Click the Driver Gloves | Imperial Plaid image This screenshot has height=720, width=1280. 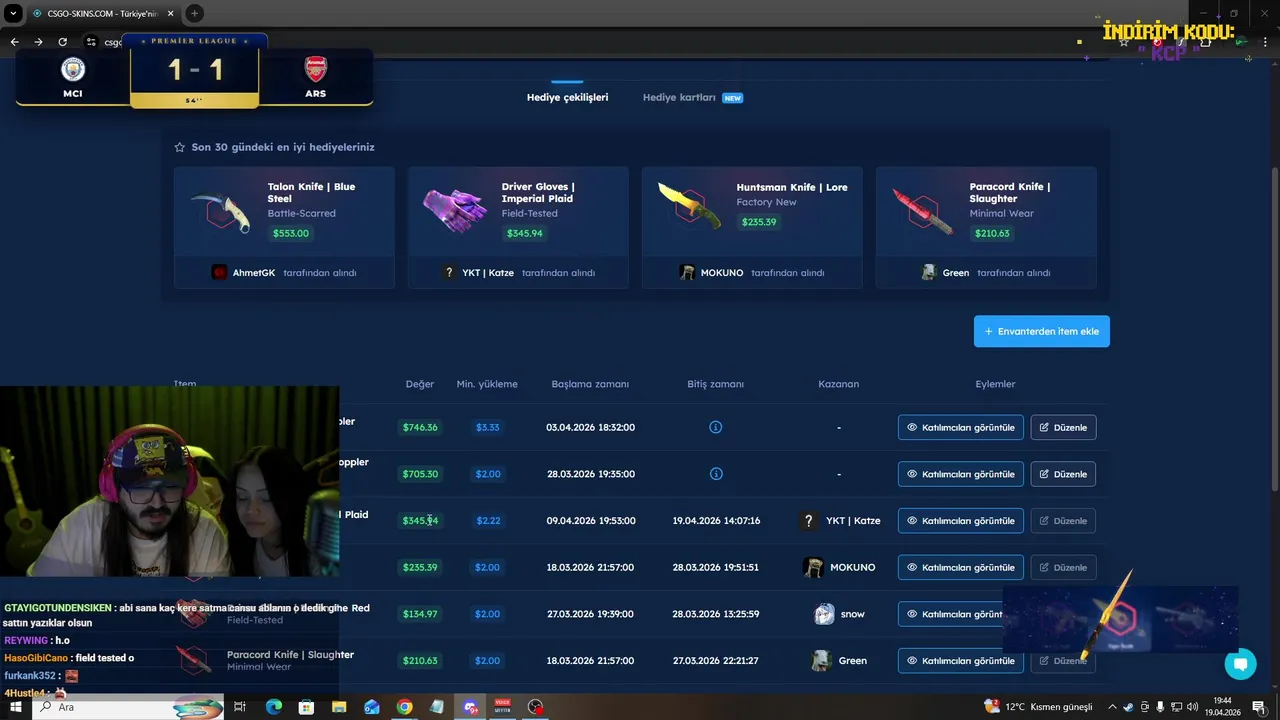454,210
